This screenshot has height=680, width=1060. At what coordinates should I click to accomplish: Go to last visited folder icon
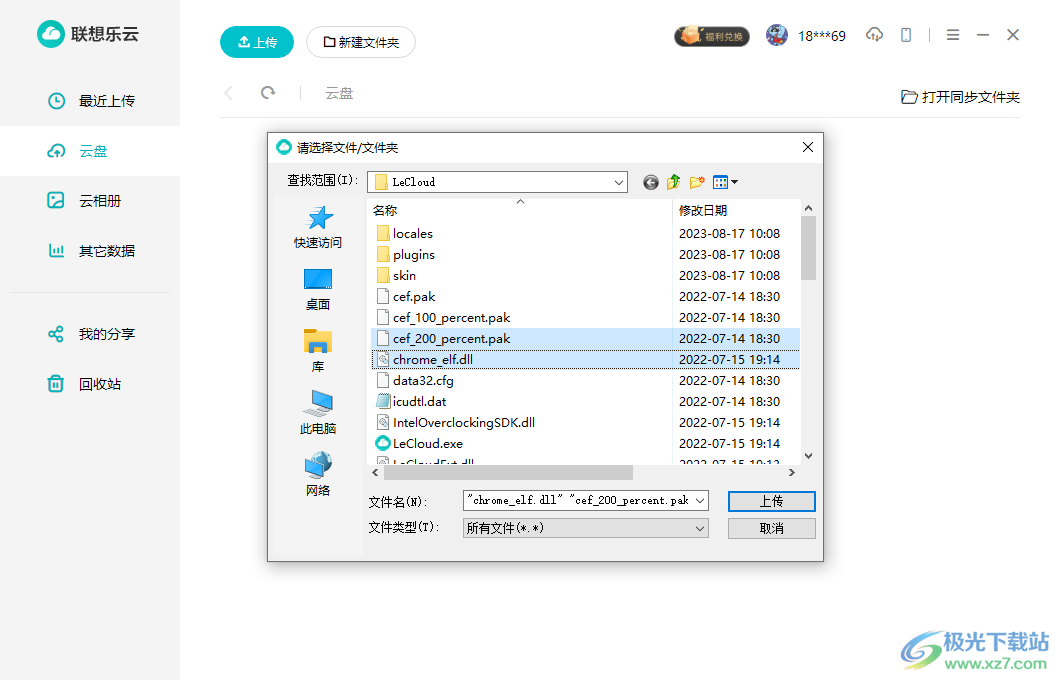click(x=650, y=182)
